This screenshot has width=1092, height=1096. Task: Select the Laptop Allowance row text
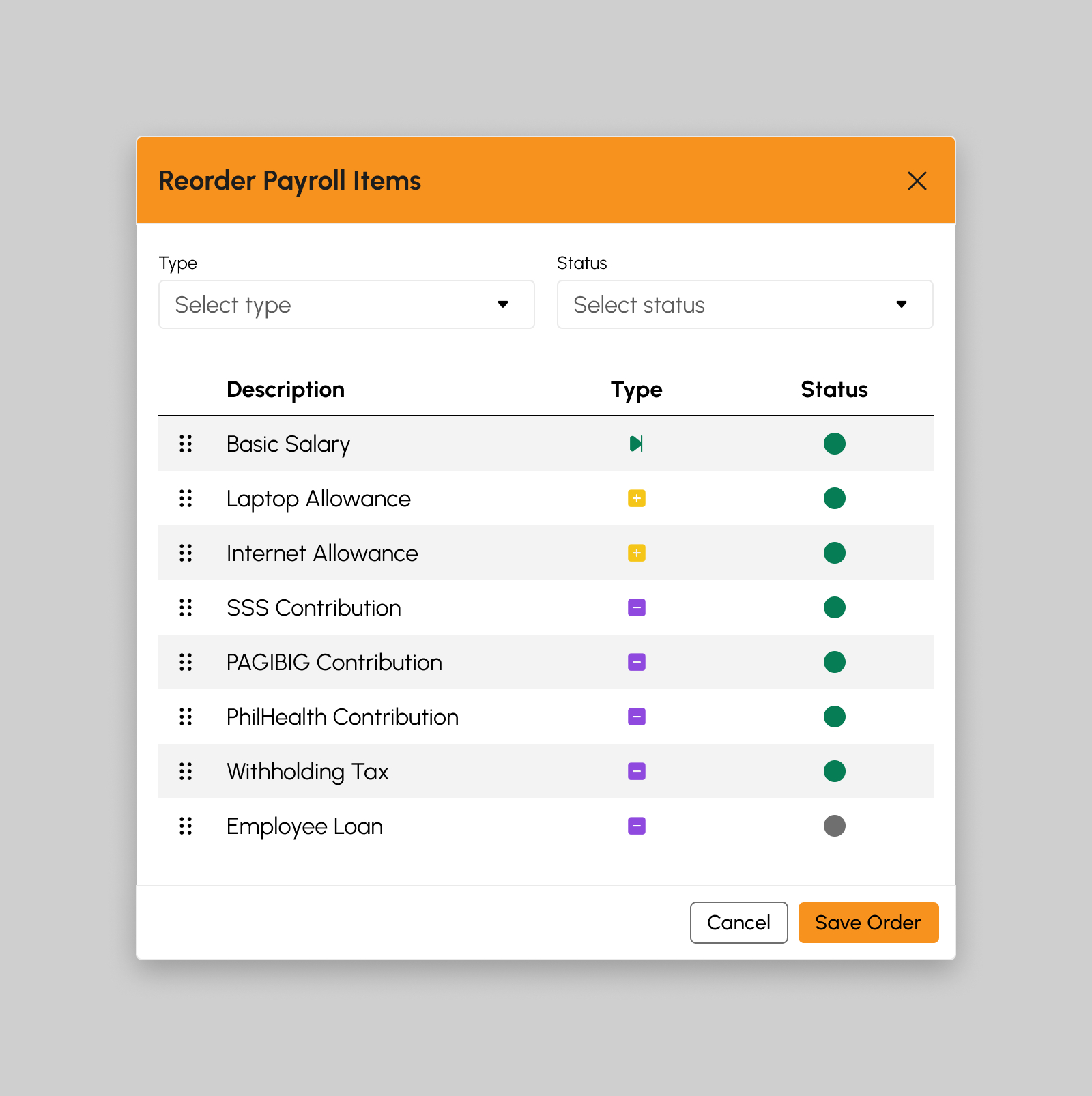[x=319, y=499]
